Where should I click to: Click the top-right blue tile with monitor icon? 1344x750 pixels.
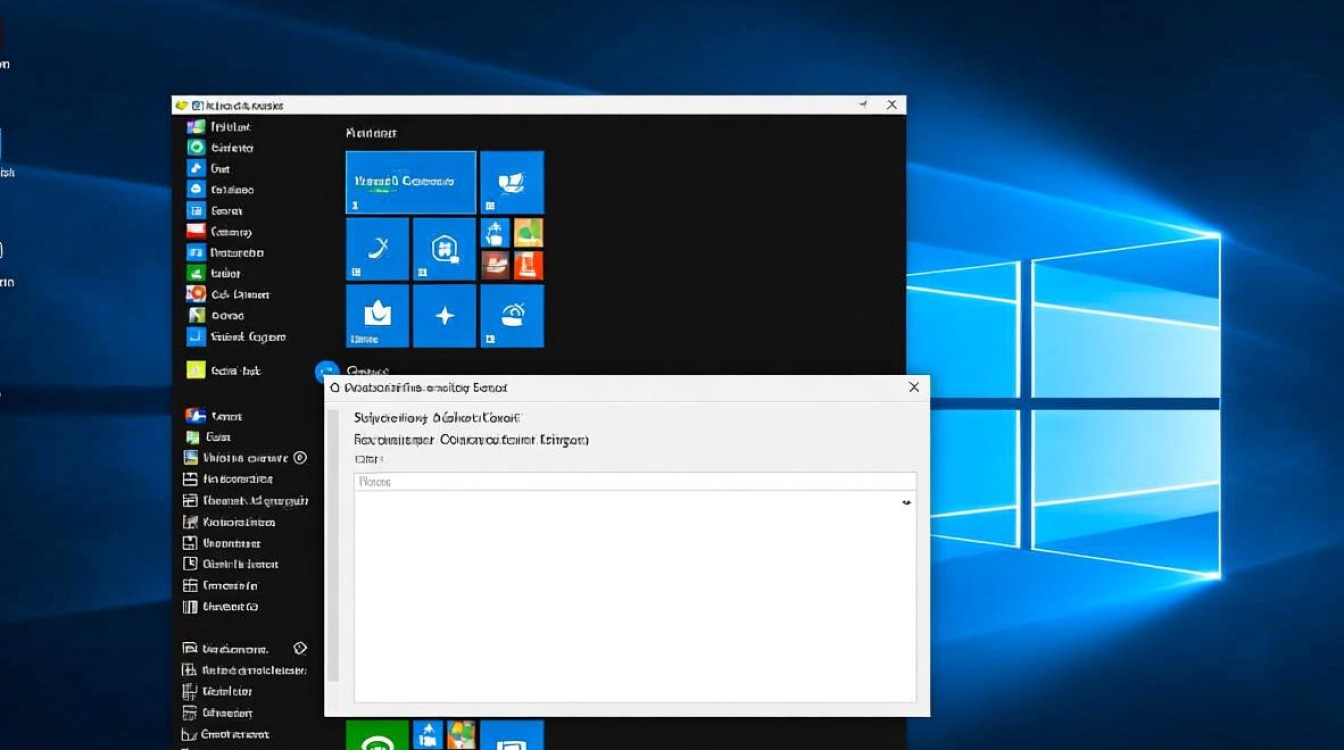tap(511, 182)
